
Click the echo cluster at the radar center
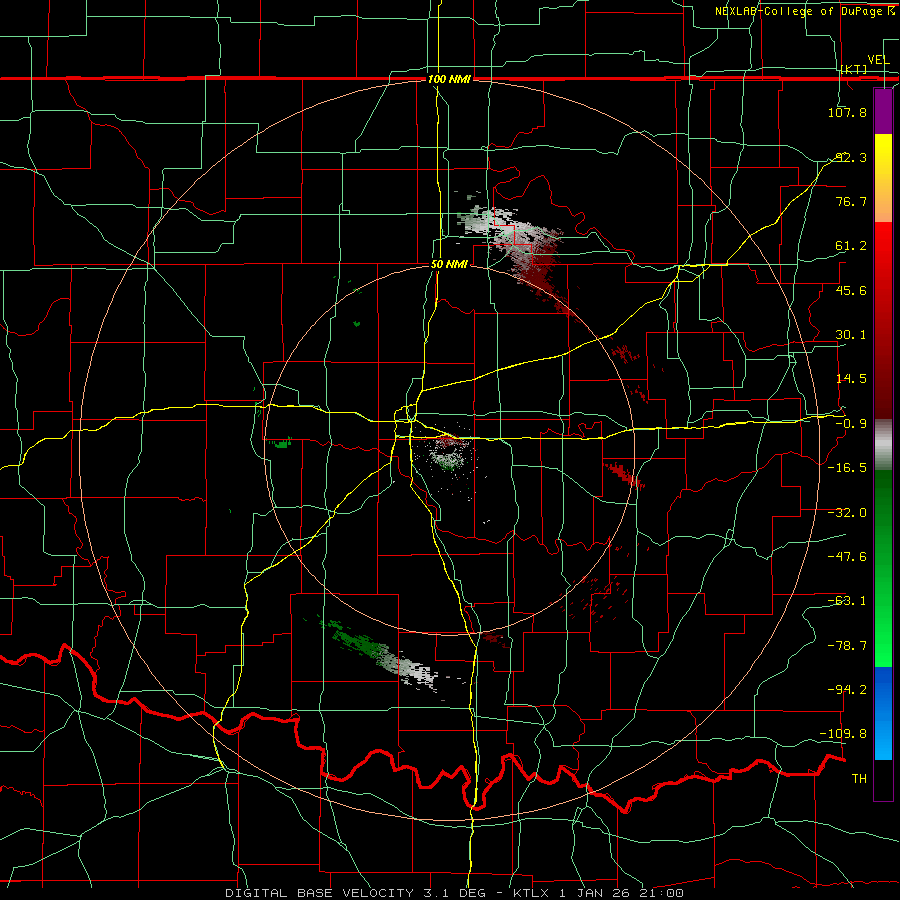[449, 456]
